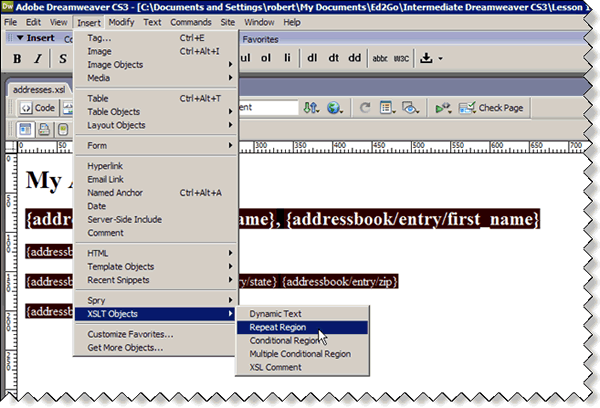Viewport: 600px width, 408px height.
Task: Switch to the Favorites insert tab
Action: tap(260, 39)
